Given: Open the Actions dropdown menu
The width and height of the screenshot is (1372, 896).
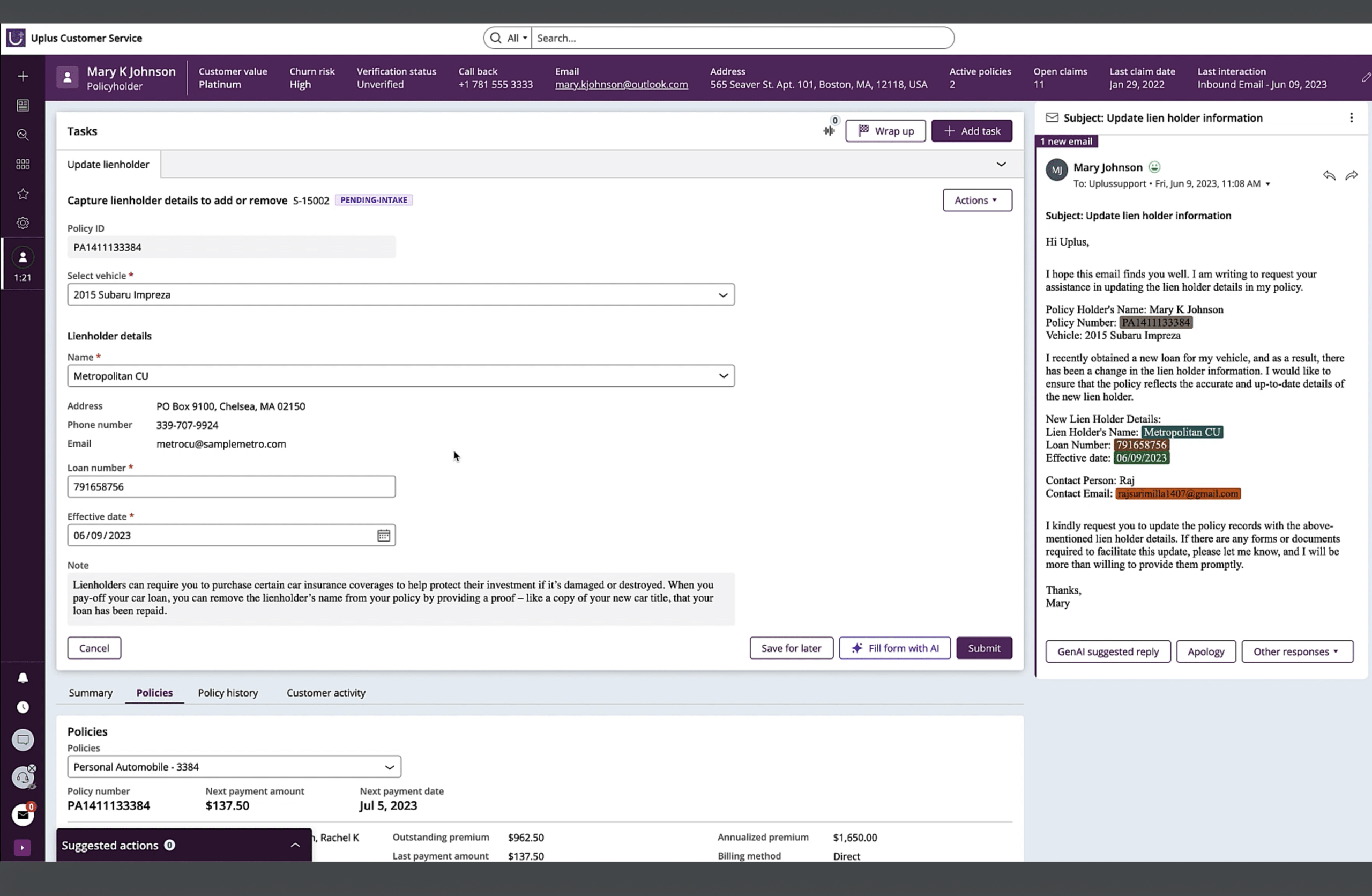Looking at the screenshot, I should (976, 200).
